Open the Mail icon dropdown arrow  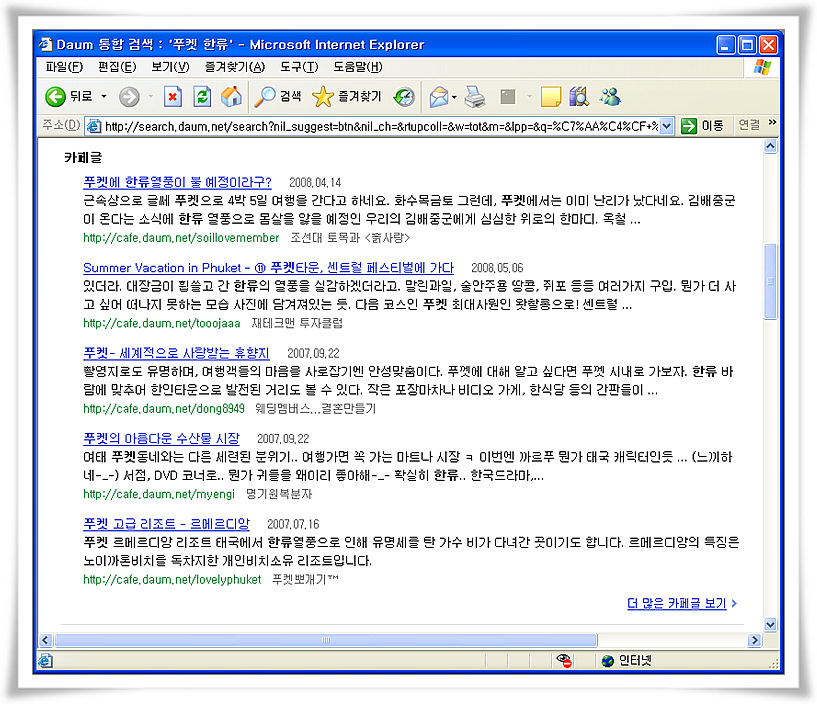454,97
